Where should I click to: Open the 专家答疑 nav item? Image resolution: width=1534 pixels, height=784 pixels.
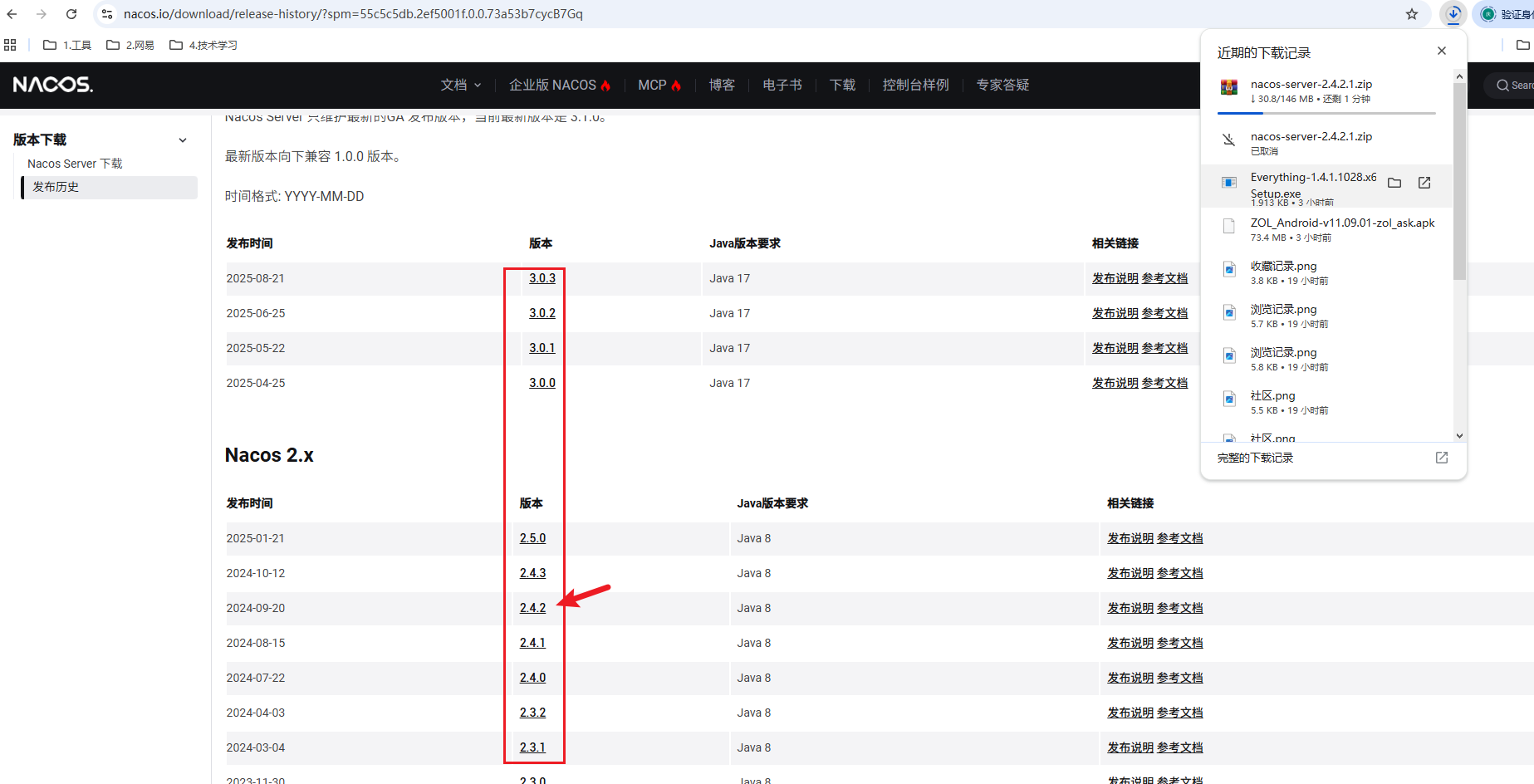click(1002, 85)
